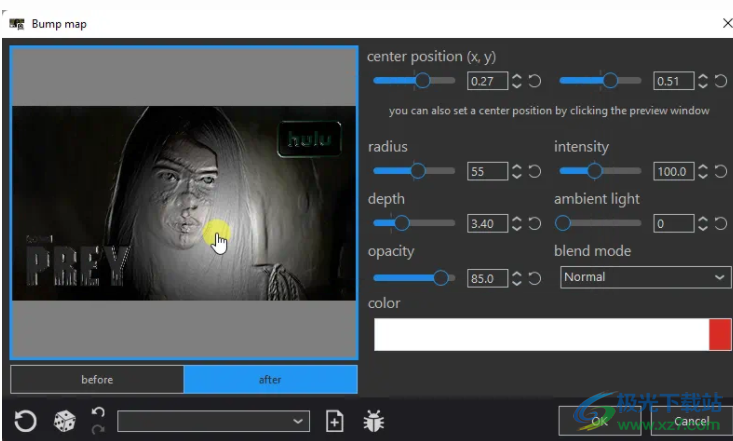Screen dimensions: 733x441
Task: Switch preview to after tab
Action: 270,379
